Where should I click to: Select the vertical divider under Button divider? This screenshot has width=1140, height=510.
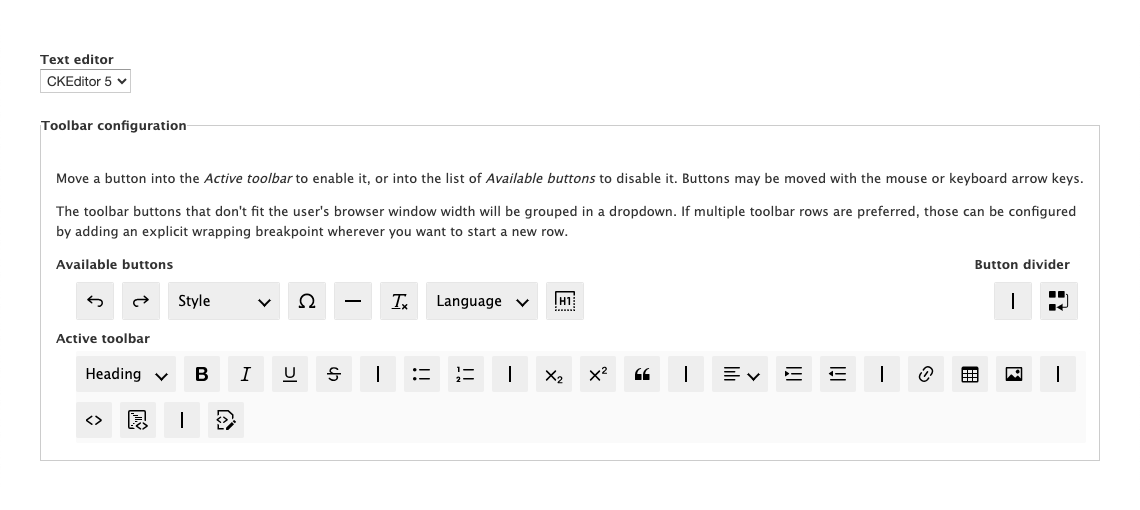pos(1013,301)
